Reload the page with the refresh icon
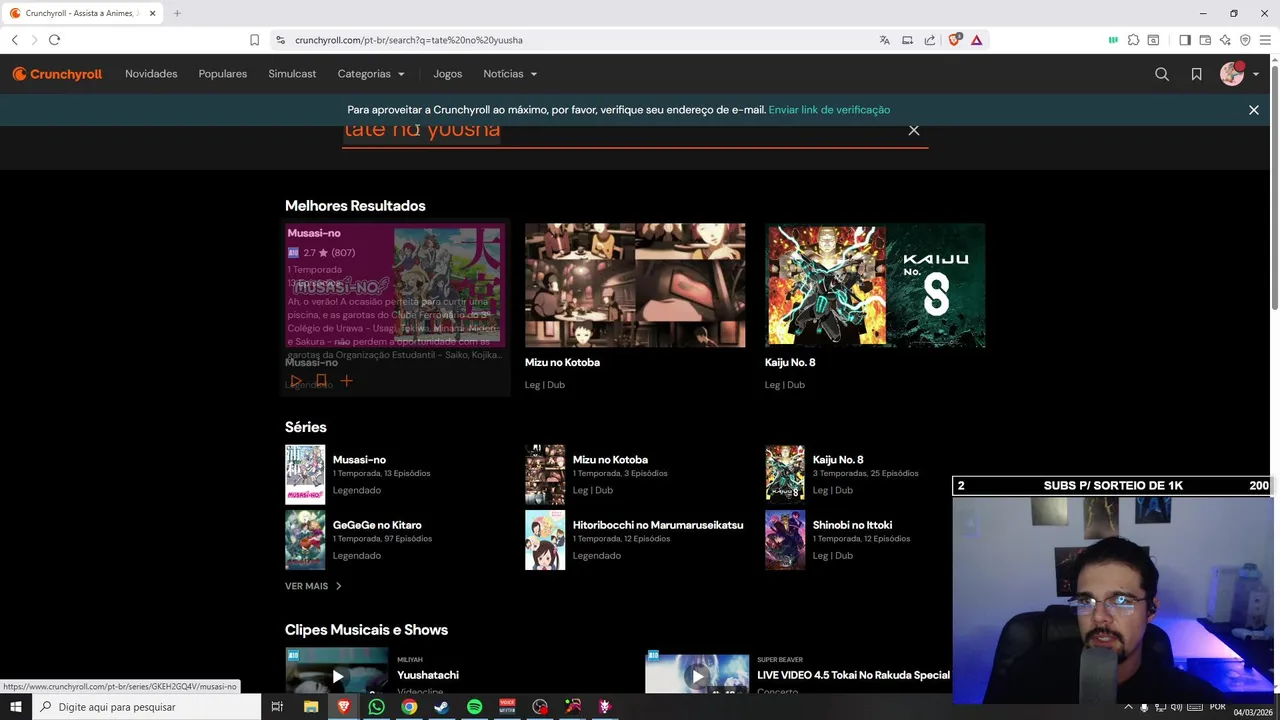The height and width of the screenshot is (720, 1280). 54,40
